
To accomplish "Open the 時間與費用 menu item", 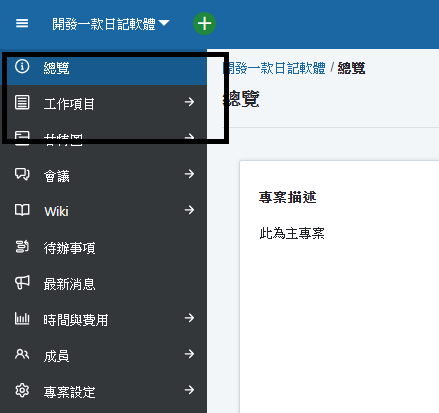I will [103, 318].
